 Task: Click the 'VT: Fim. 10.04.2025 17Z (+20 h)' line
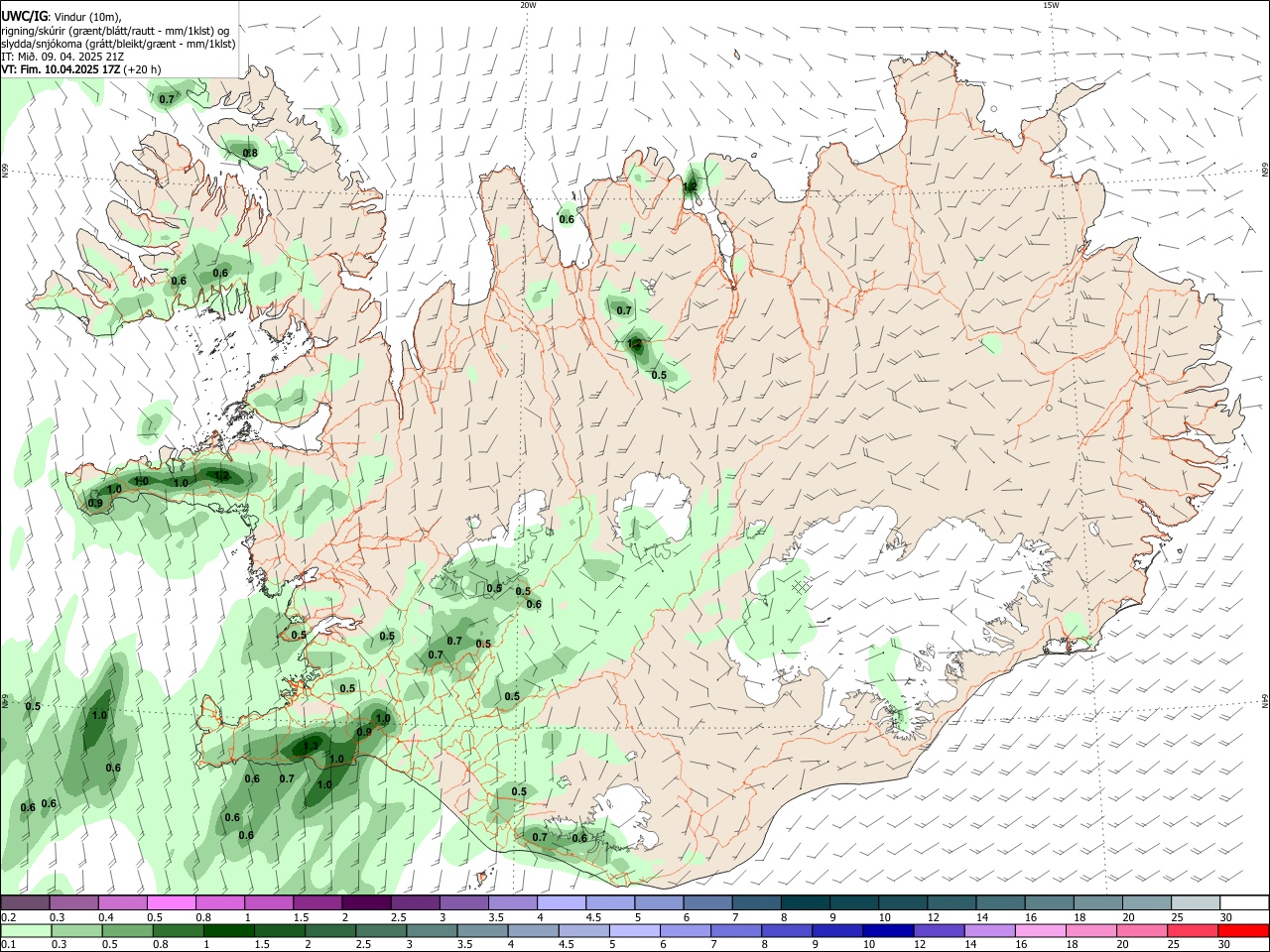pos(80,69)
